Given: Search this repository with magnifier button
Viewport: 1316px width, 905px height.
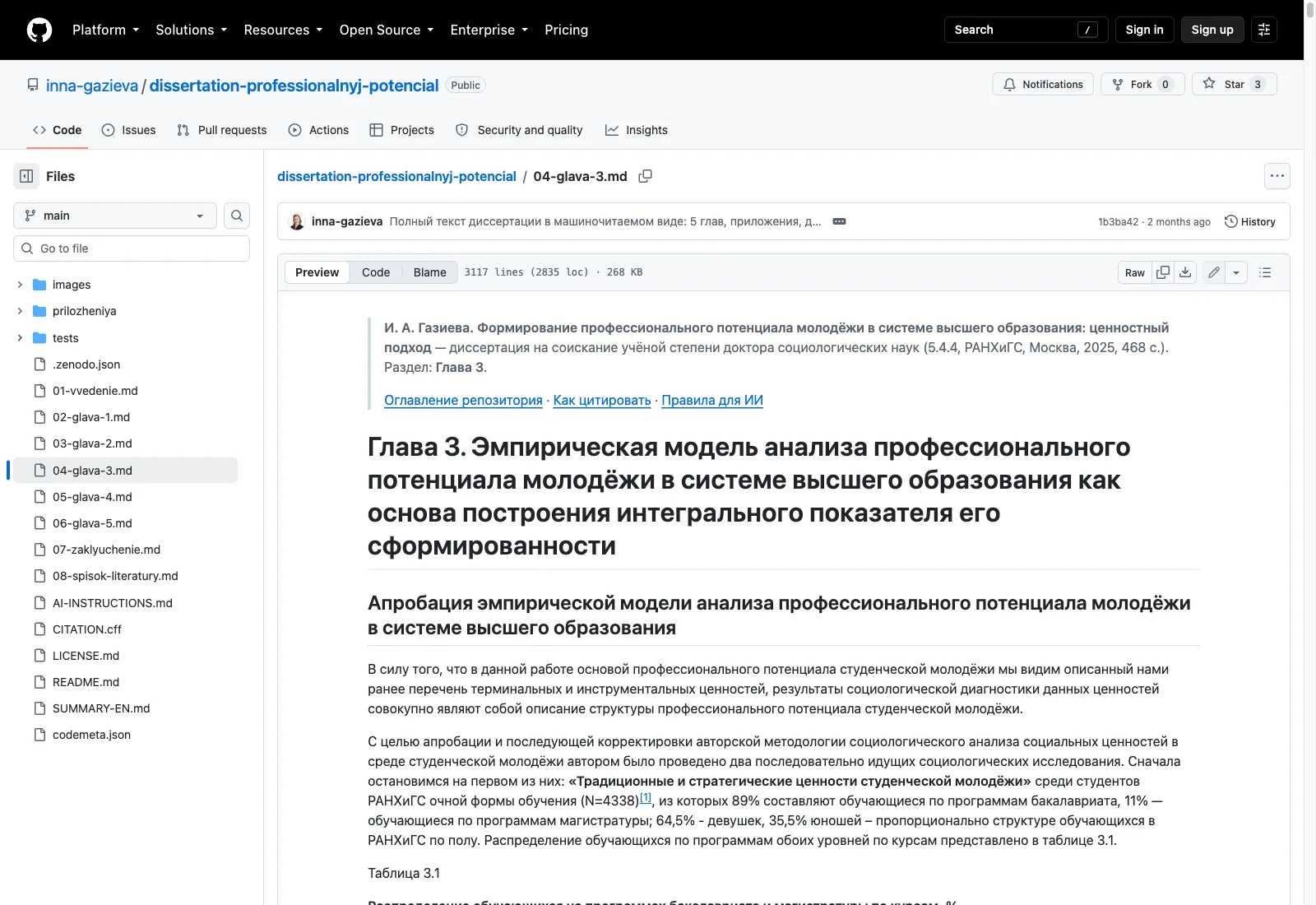Looking at the screenshot, I should 237,216.
